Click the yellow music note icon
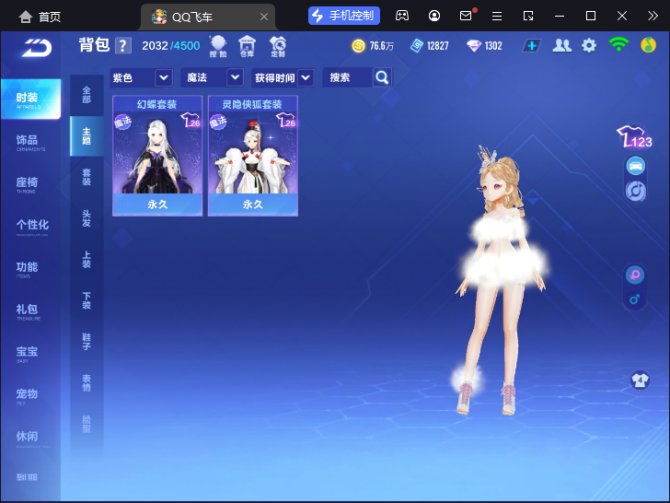Screen dimensions: 670x503 tap(648, 45)
